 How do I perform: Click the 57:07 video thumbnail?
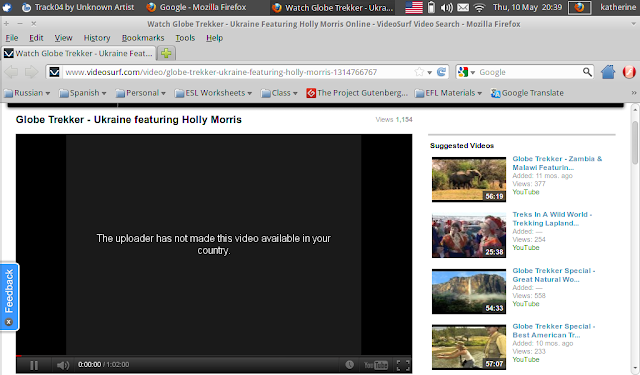(x=469, y=347)
